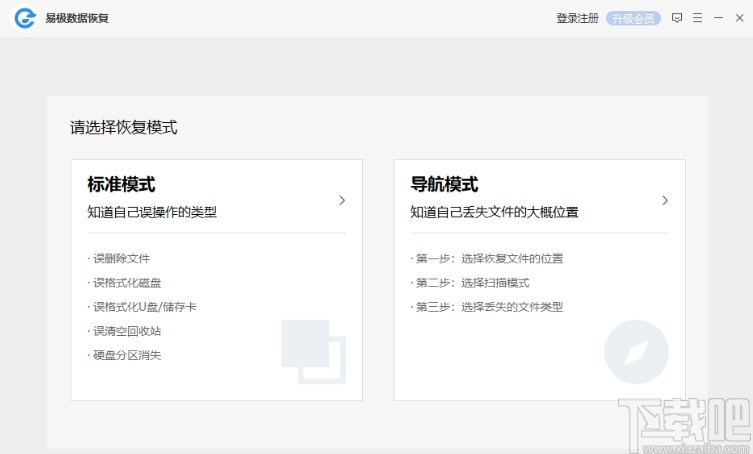
Task: Expand the 导航模式 chevron arrow
Action: click(x=665, y=200)
